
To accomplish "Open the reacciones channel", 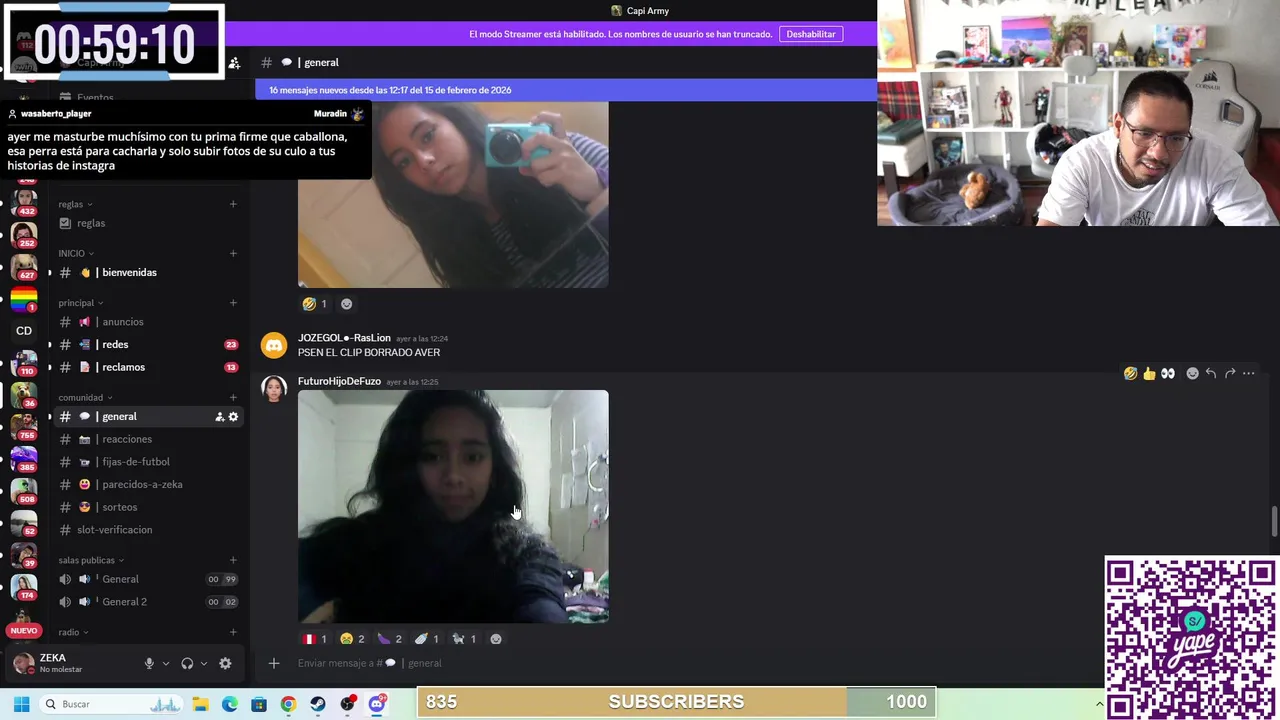I will click(148, 439).
